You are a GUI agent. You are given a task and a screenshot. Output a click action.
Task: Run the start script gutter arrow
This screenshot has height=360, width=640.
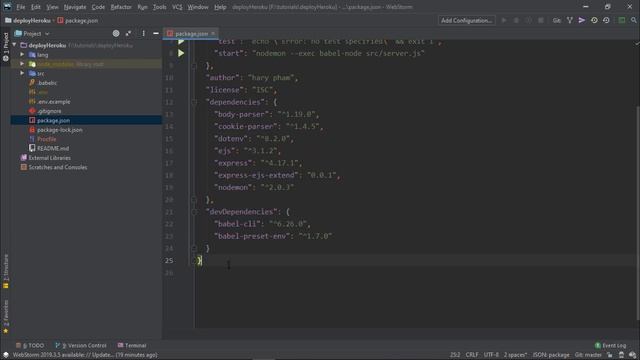coord(181,53)
